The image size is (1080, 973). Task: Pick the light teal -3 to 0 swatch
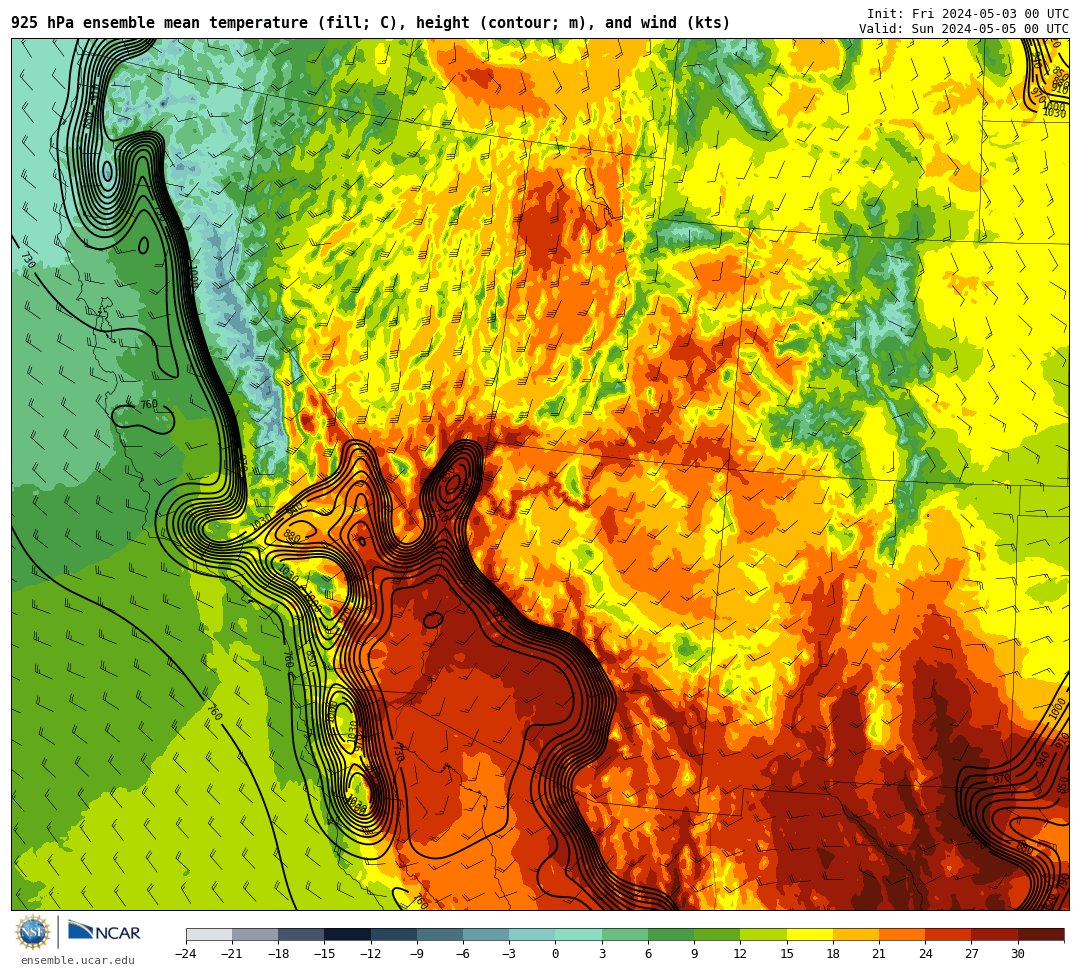click(x=532, y=934)
